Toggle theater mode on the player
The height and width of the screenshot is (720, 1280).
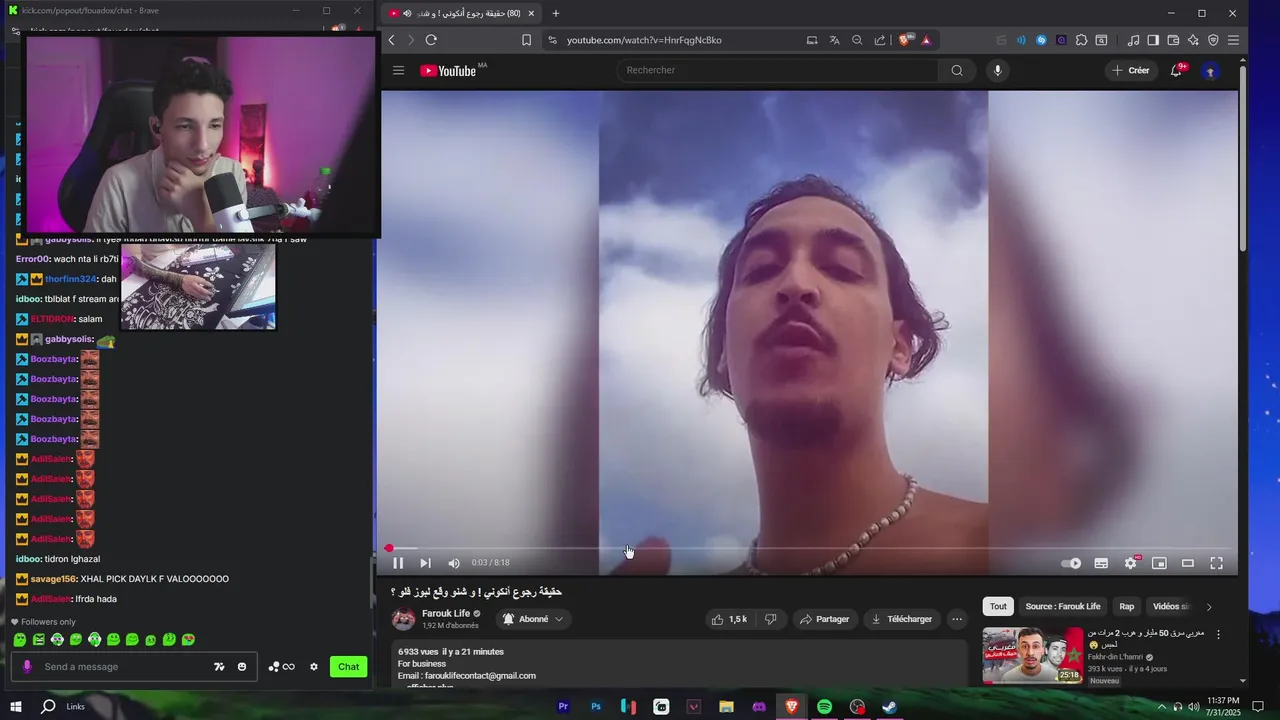[1188, 563]
